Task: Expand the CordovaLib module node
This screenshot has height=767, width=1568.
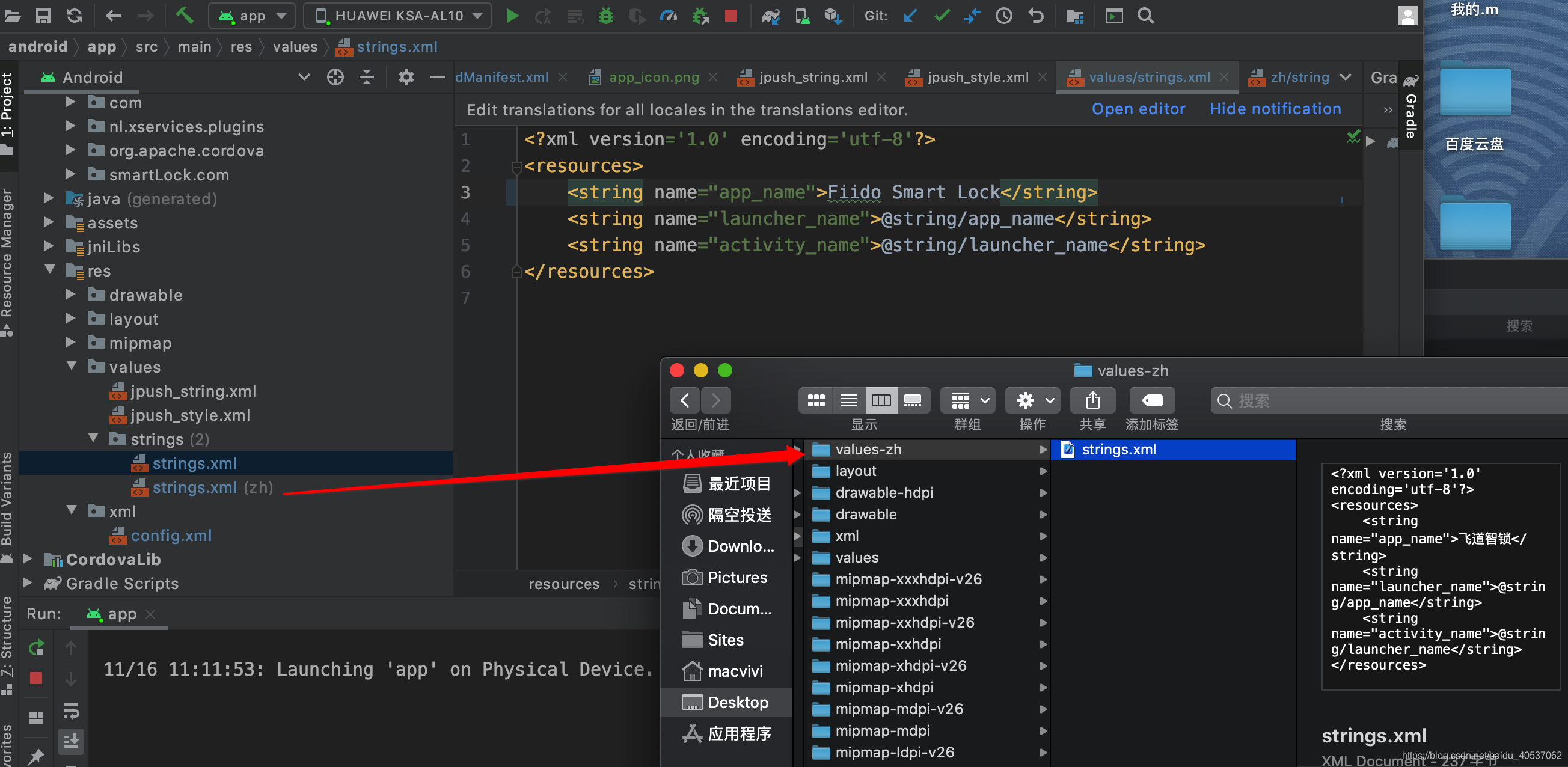Action: tap(28, 559)
